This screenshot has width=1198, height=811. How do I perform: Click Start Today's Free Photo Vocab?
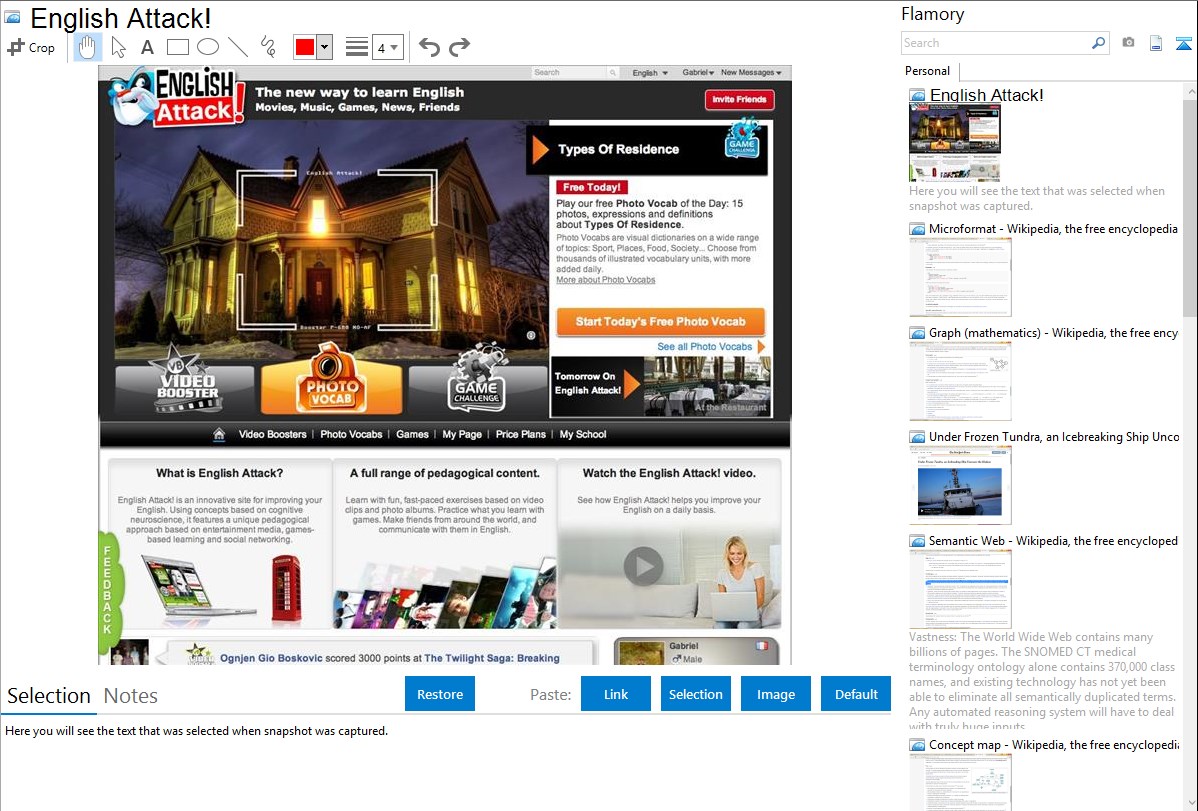pyautogui.click(x=660, y=322)
